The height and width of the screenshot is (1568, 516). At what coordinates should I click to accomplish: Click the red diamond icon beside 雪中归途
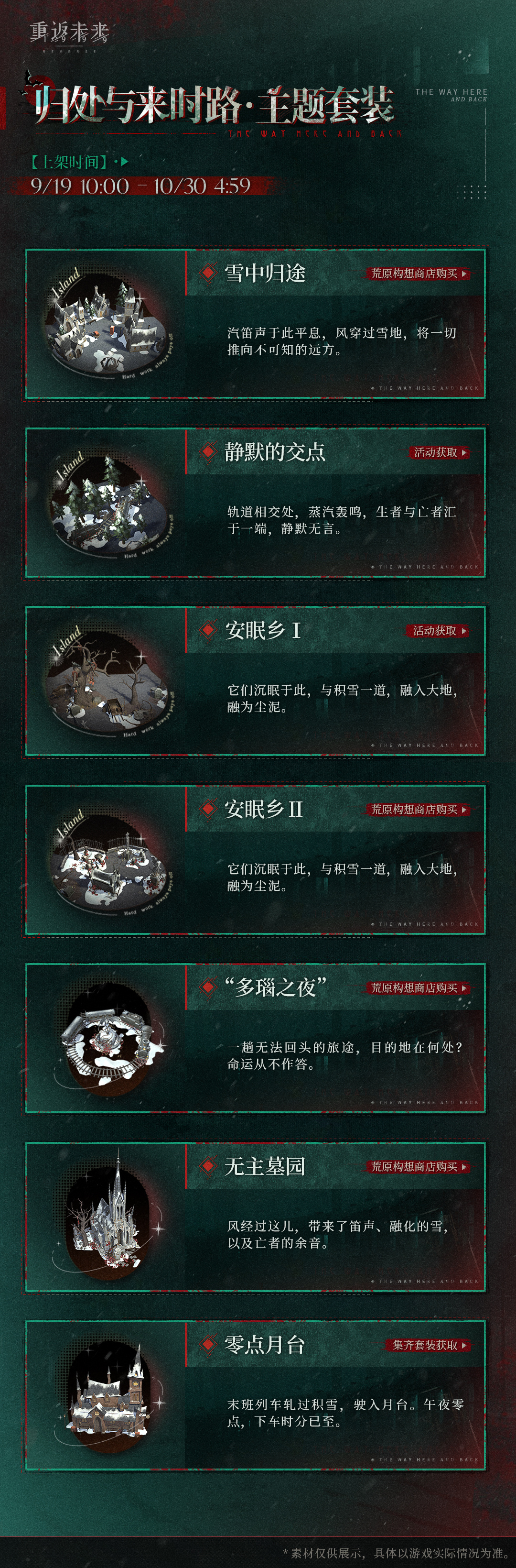pyautogui.click(x=209, y=274)
